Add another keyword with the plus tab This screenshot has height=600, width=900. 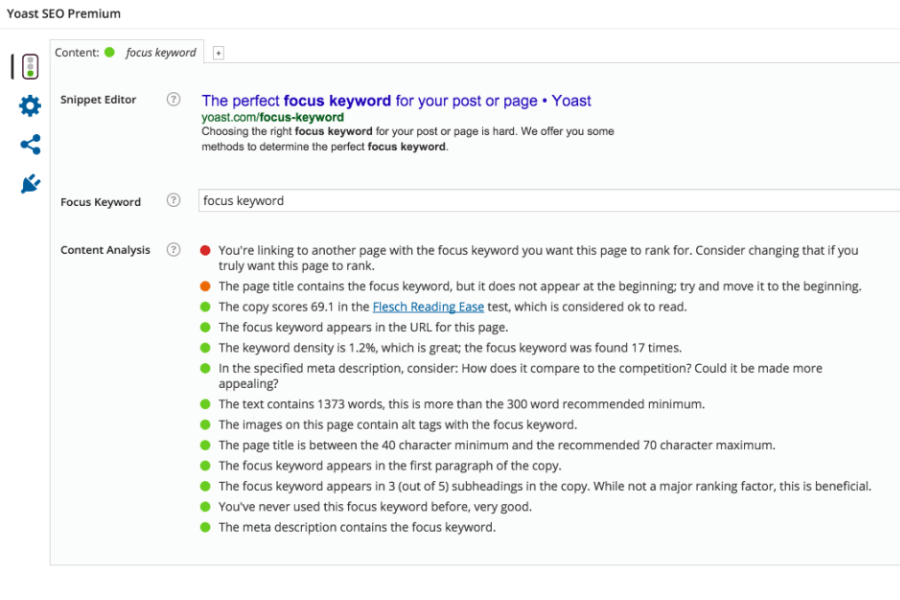click(218, 53)
